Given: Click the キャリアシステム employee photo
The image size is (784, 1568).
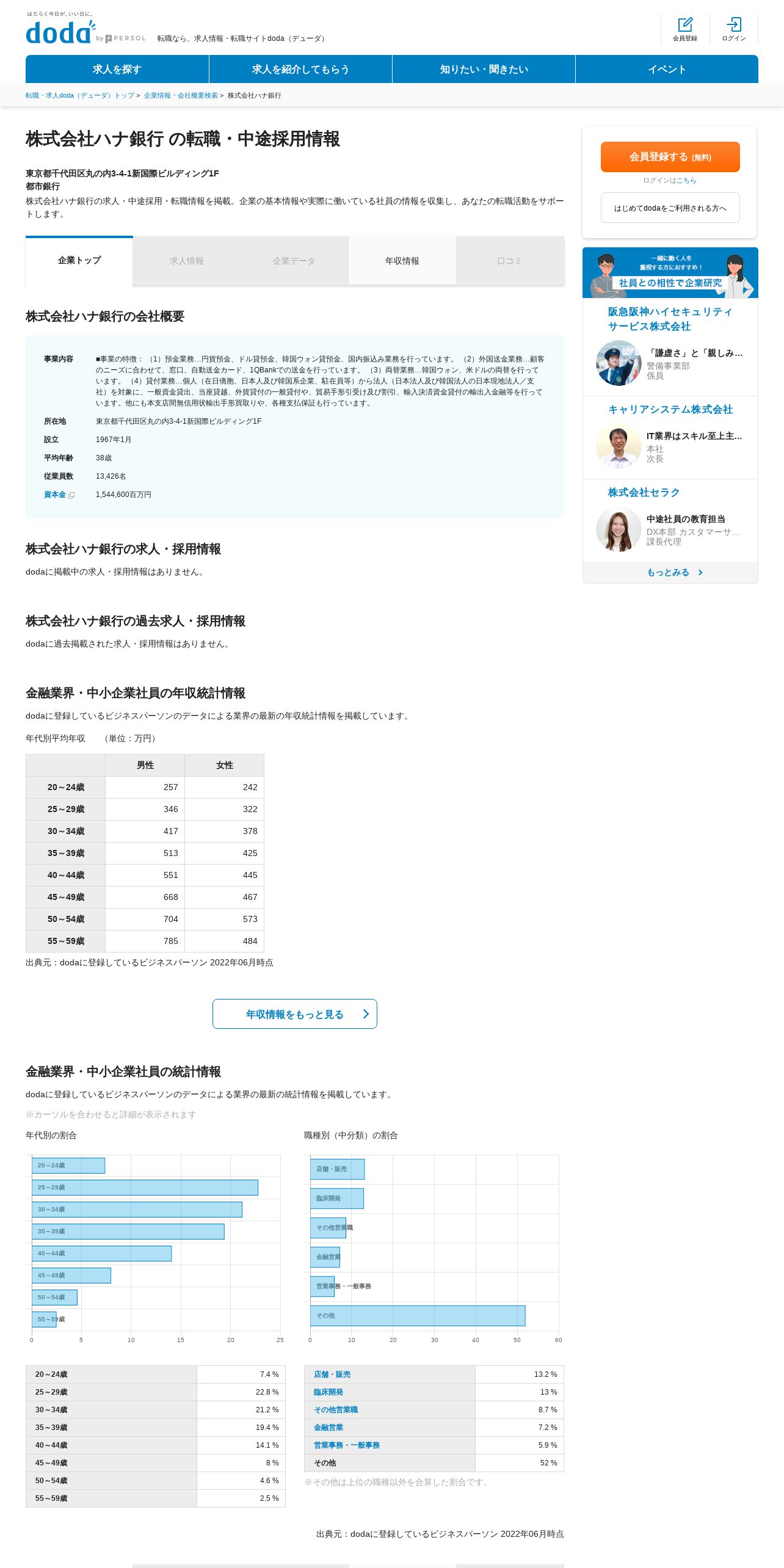Looking at the screenshot, I should (x=619, y=446).
